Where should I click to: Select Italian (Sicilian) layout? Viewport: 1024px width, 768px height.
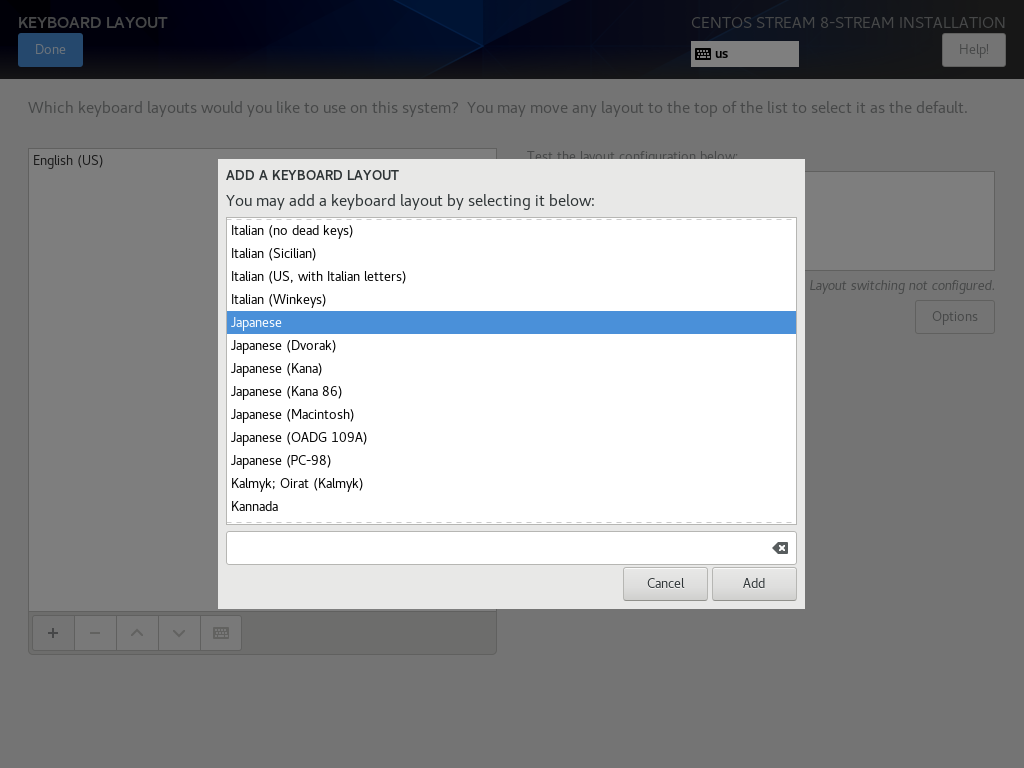(x=511, y=253)
